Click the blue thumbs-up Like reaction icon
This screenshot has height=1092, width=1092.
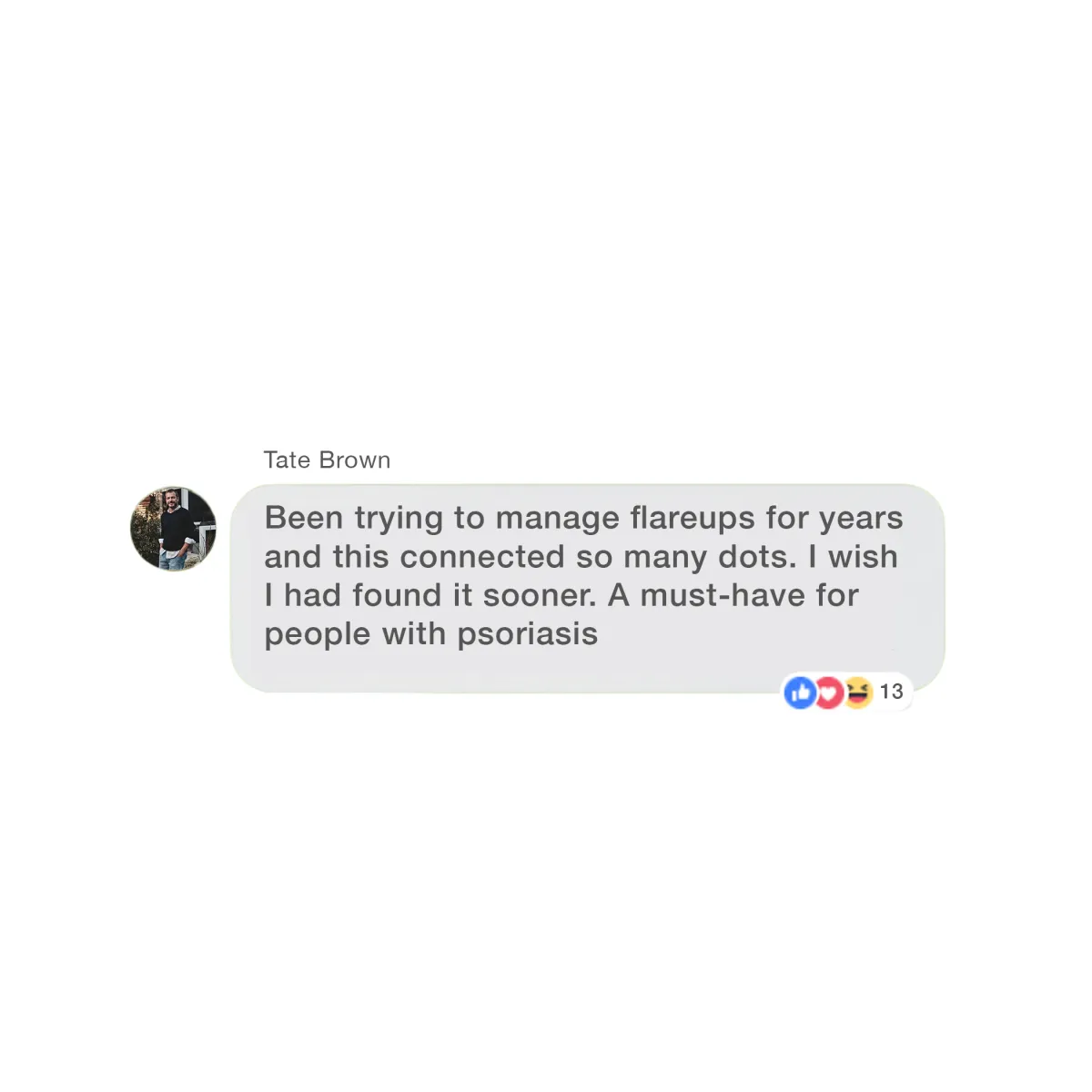pyautogui.click(x=800, y=693)
